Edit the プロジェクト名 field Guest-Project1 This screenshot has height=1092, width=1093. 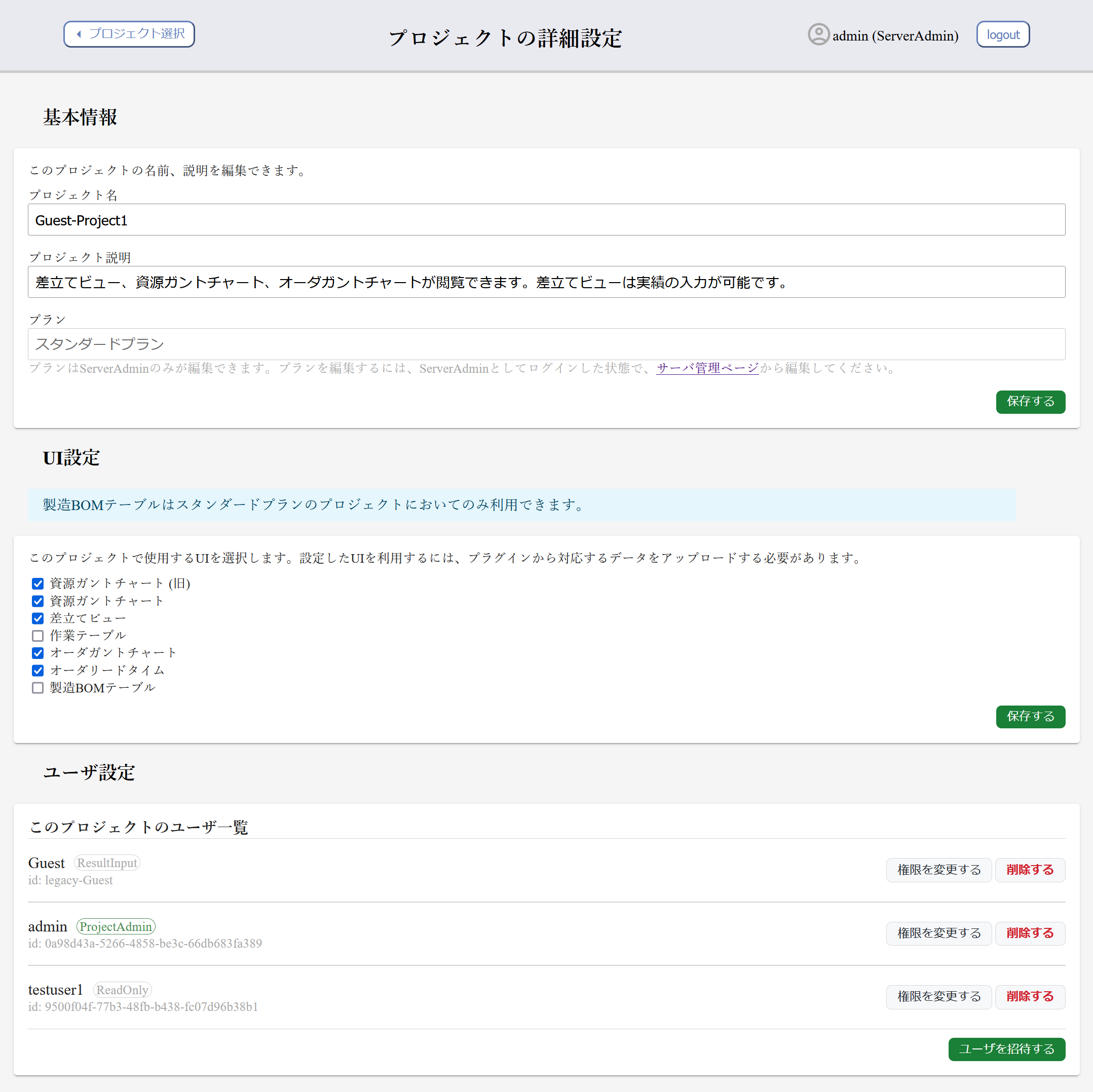(546, 220)
